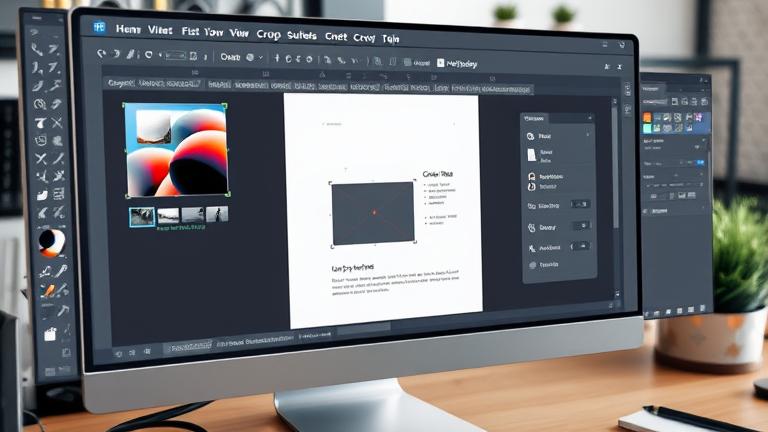Viewport: 768px width, 432px height.
Task: Select the crossed tools icon beside the T tool
Action: point(57,123)
